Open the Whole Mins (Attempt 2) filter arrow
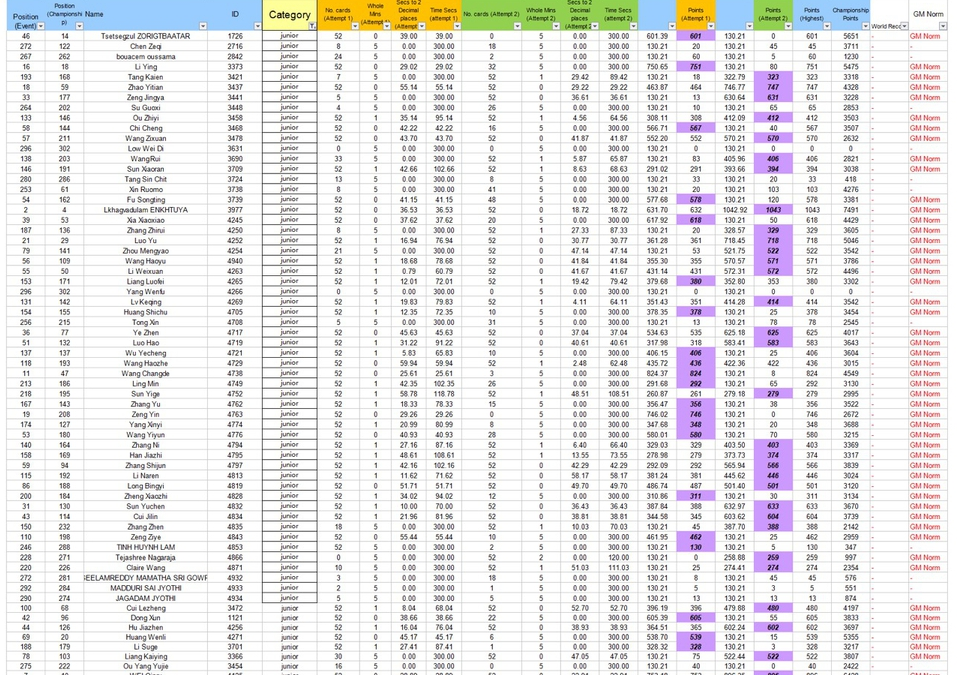This screenshot has width=957, height=675. (556, 26)
